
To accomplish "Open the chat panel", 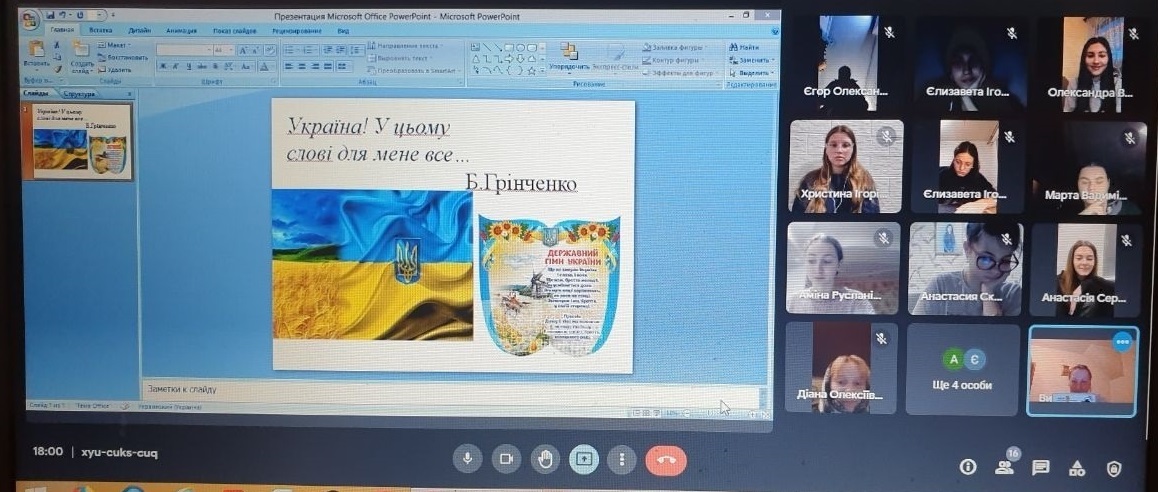I will 1040,467.
